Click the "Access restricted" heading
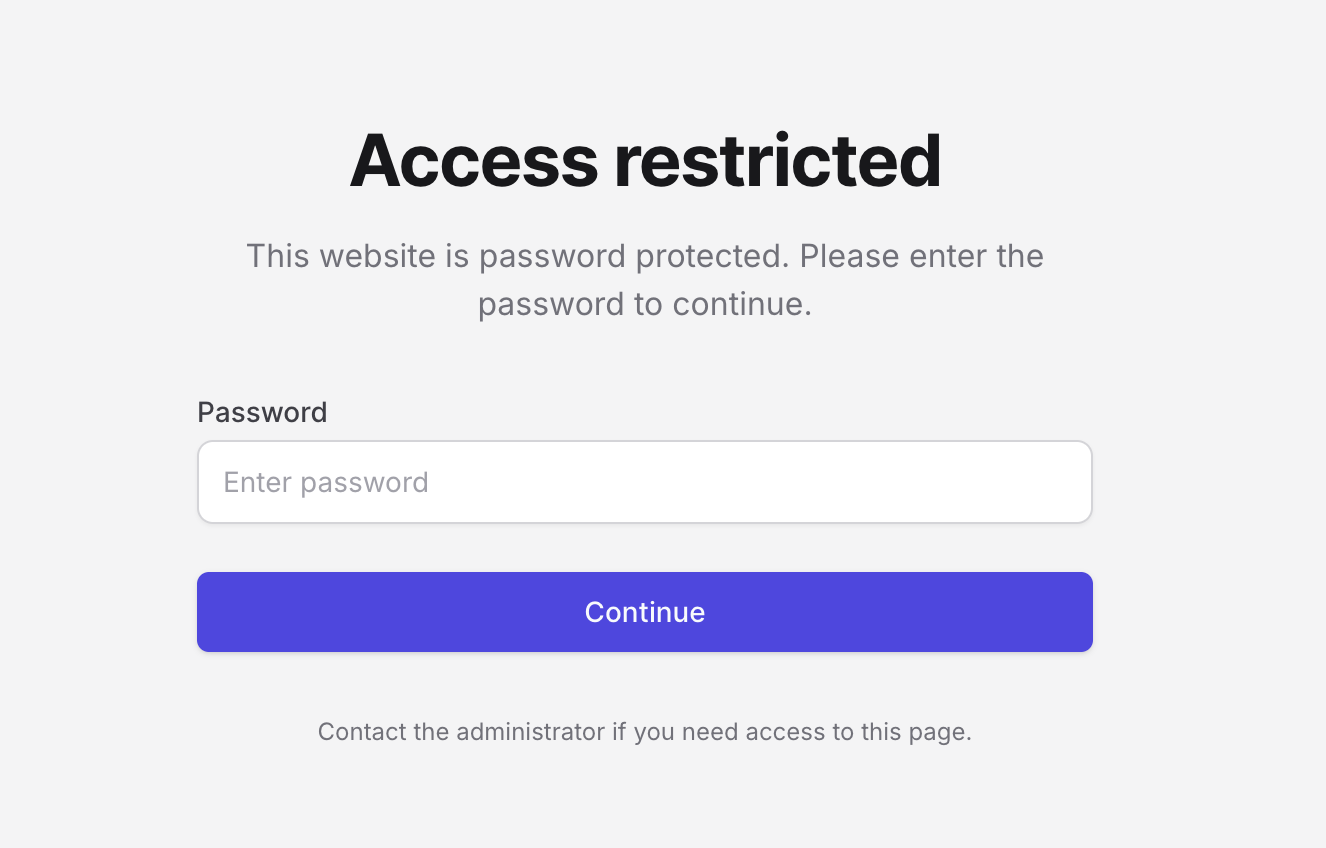Screen dimensions: 1326x848 click(x=645, y=160)
